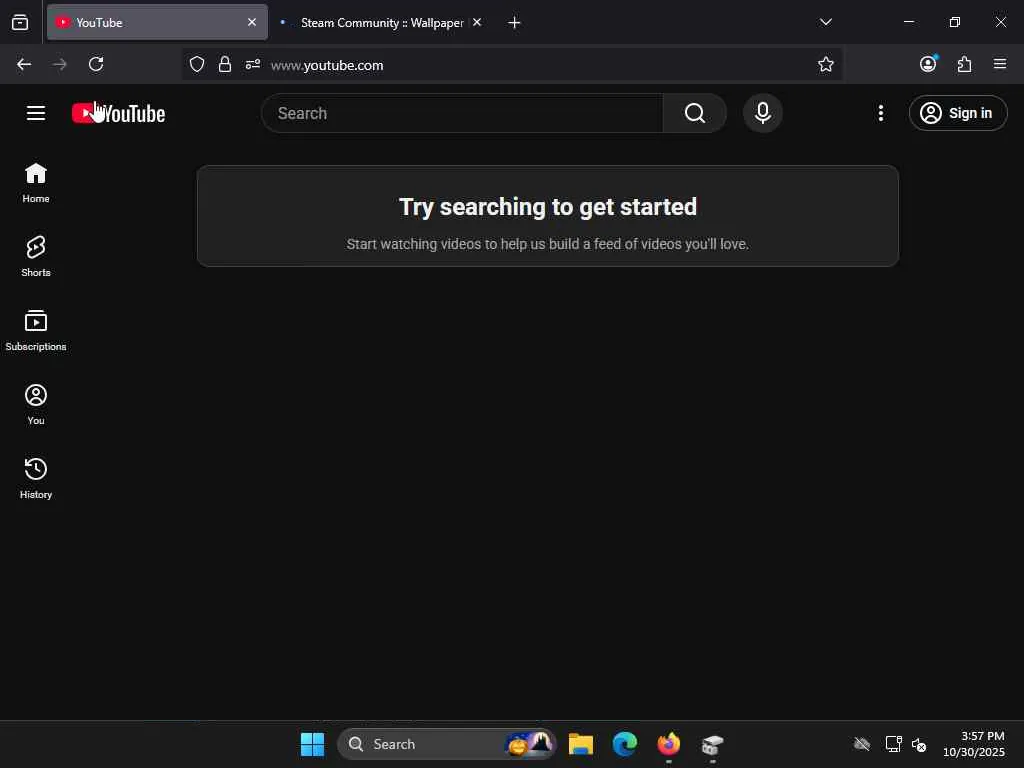Go back to previous page

pos(24,64)
